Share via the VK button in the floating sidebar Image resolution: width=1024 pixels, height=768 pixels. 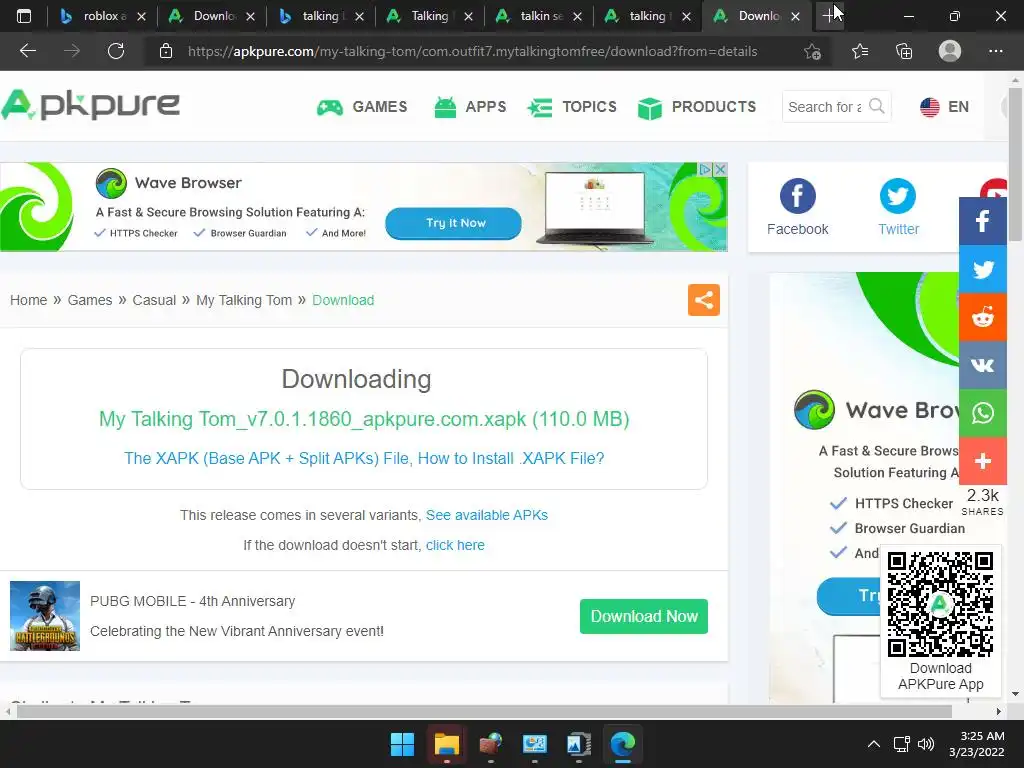coord(982,365)
